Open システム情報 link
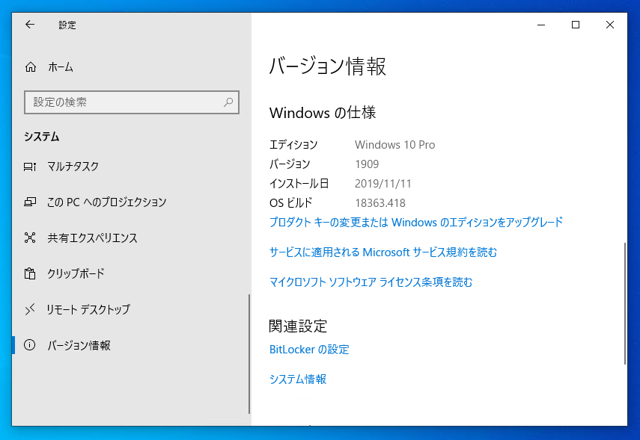The width and height of the screenshot is (640, 440). (x=298, y=379)
